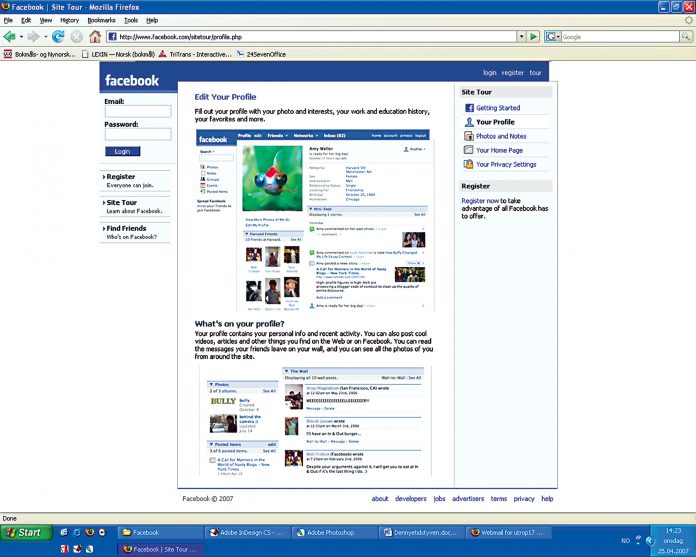Viewport: 696px width, 557px height.
Task: Open the advertisers footer link
Action: coord(468,498)
